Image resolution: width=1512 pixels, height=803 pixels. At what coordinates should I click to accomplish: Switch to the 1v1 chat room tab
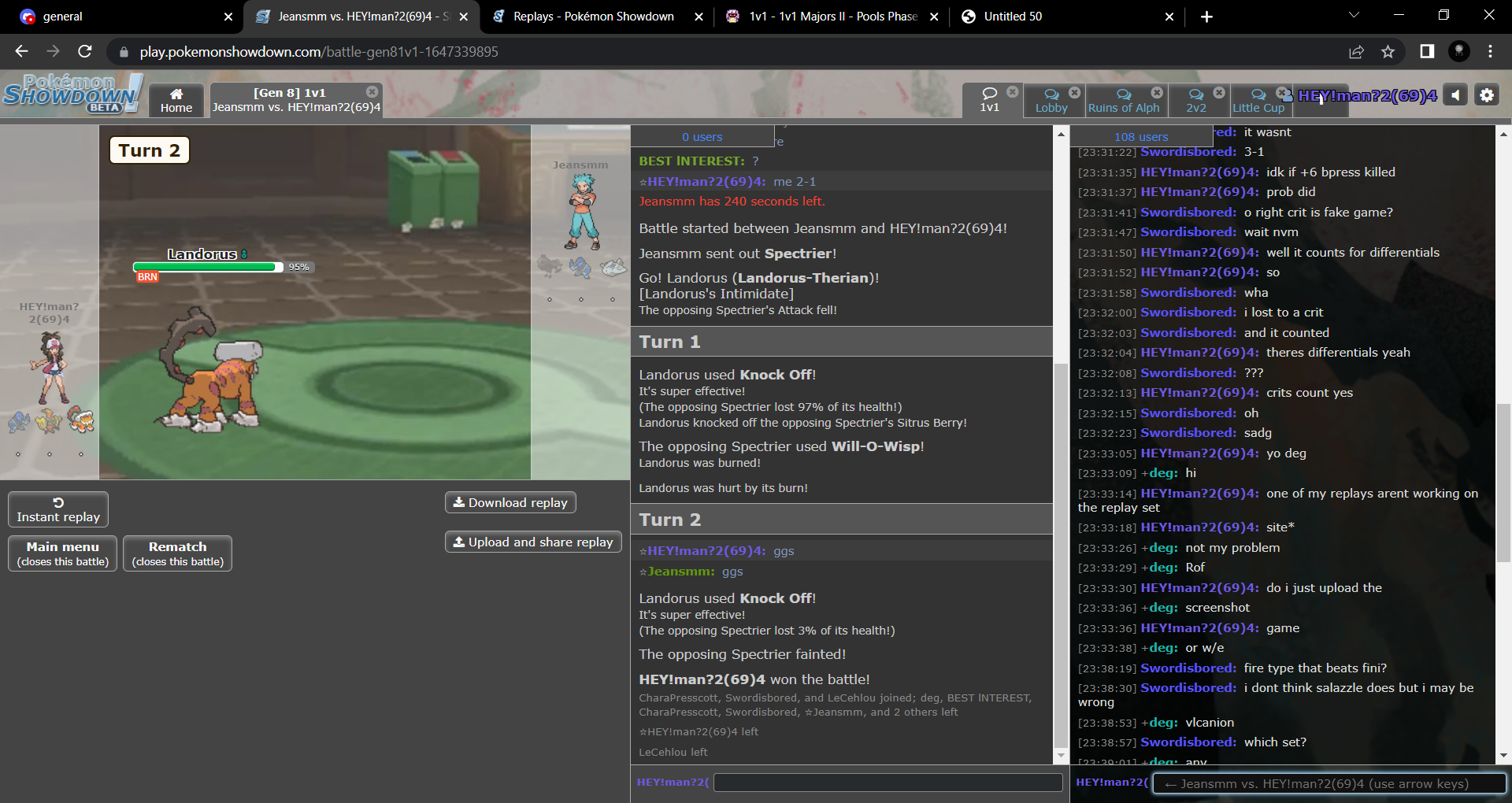point(990,101)
